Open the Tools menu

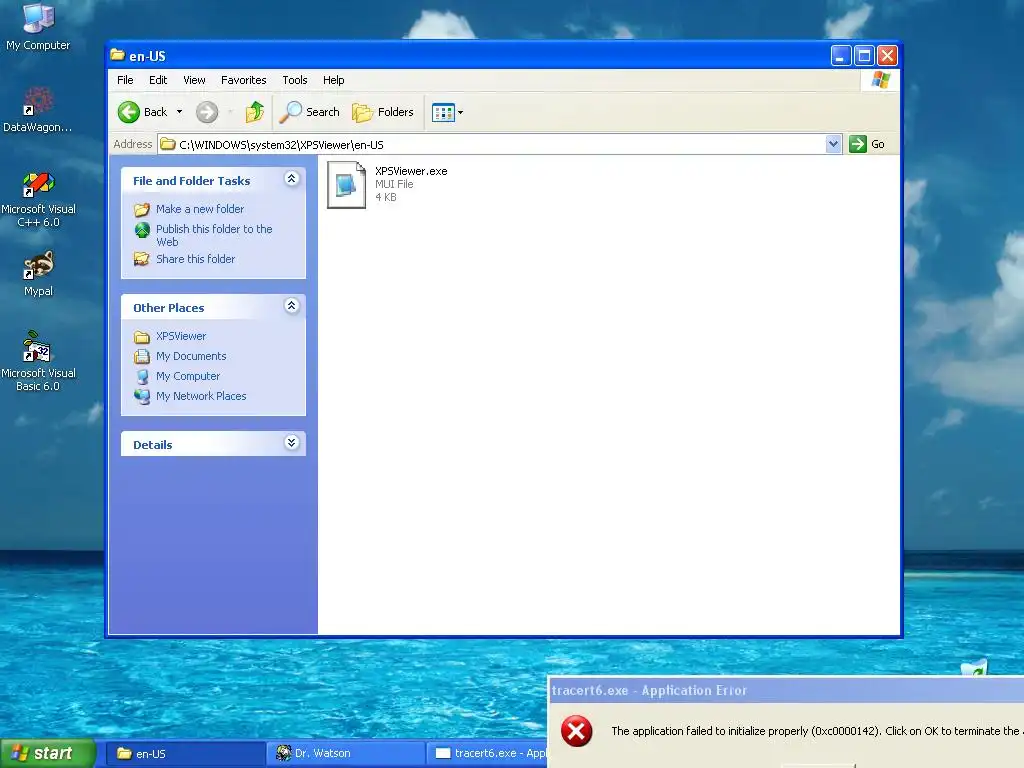[295, 80]
